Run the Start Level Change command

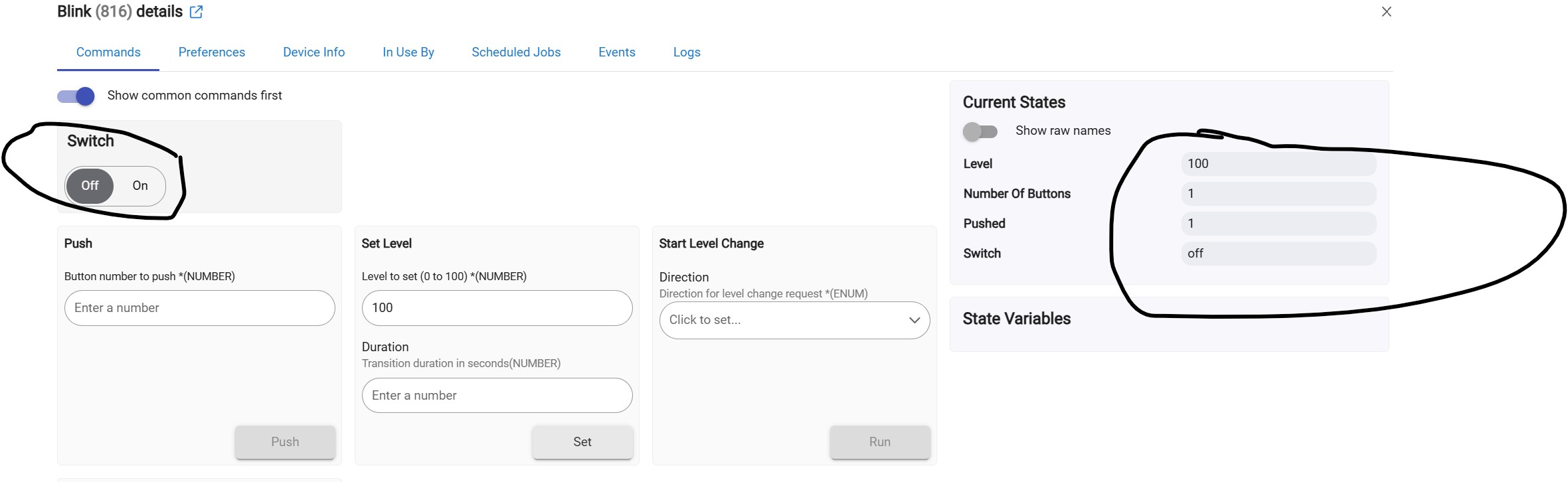tap(879, 442)
